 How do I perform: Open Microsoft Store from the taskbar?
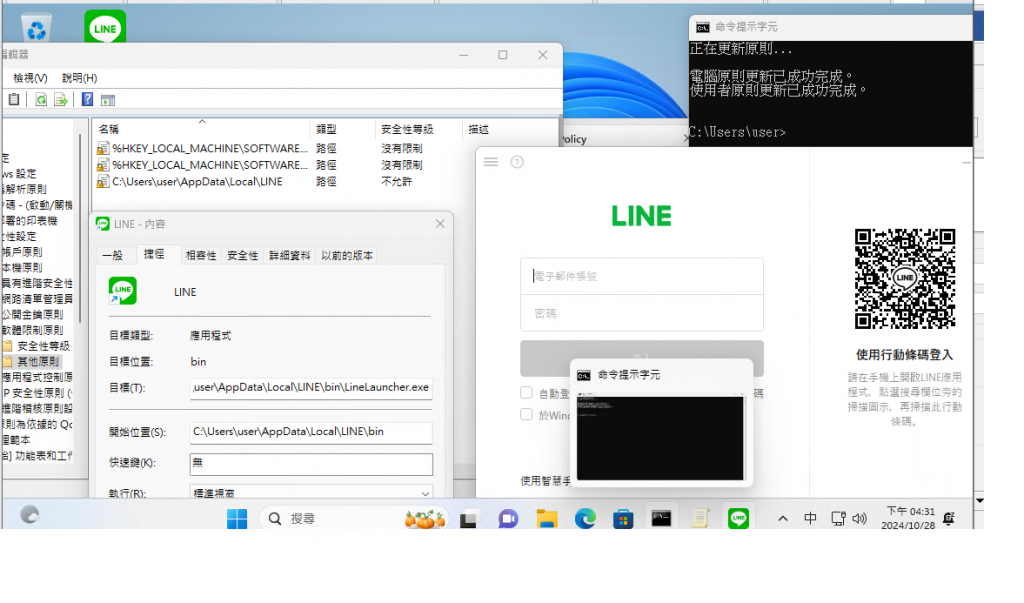(x=623, y=519)
